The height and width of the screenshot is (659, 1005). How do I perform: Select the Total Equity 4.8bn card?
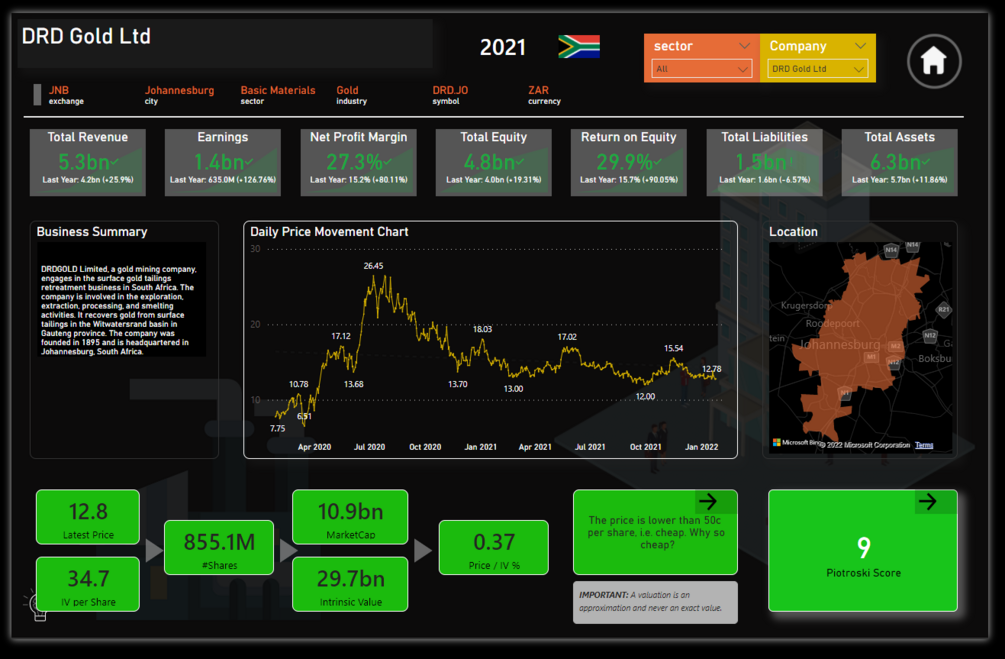pyautogui.click(x=494, y=162)
